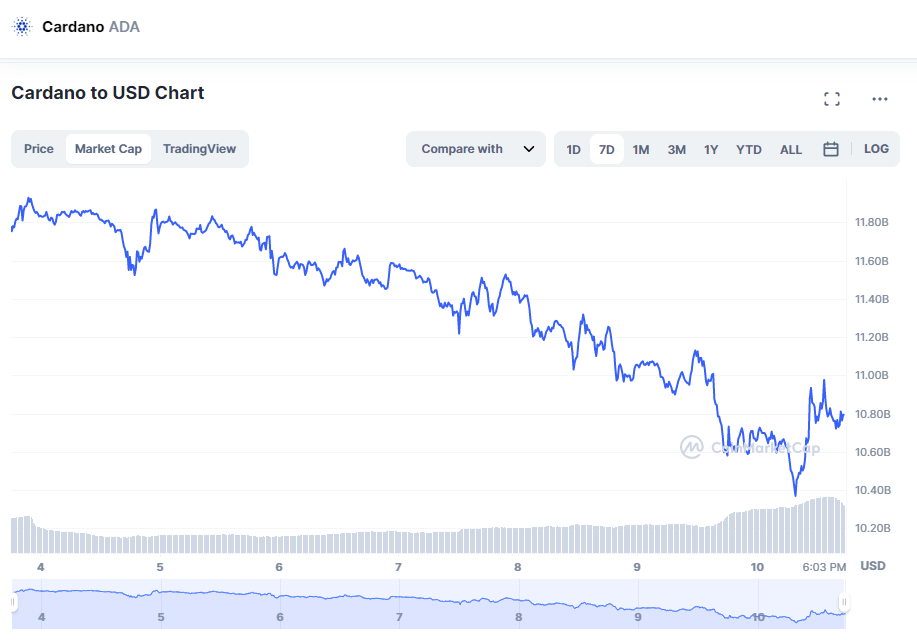Open the TradingView tab
The height and width of the screenshot is (640, 917).
(199, 149)
